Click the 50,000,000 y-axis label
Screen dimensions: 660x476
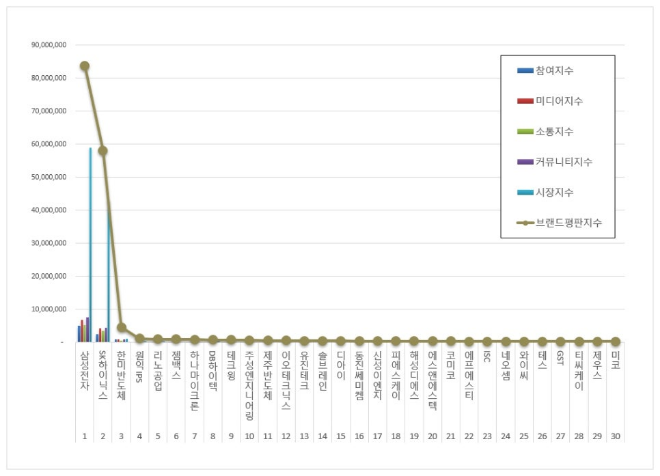[49, 177]
